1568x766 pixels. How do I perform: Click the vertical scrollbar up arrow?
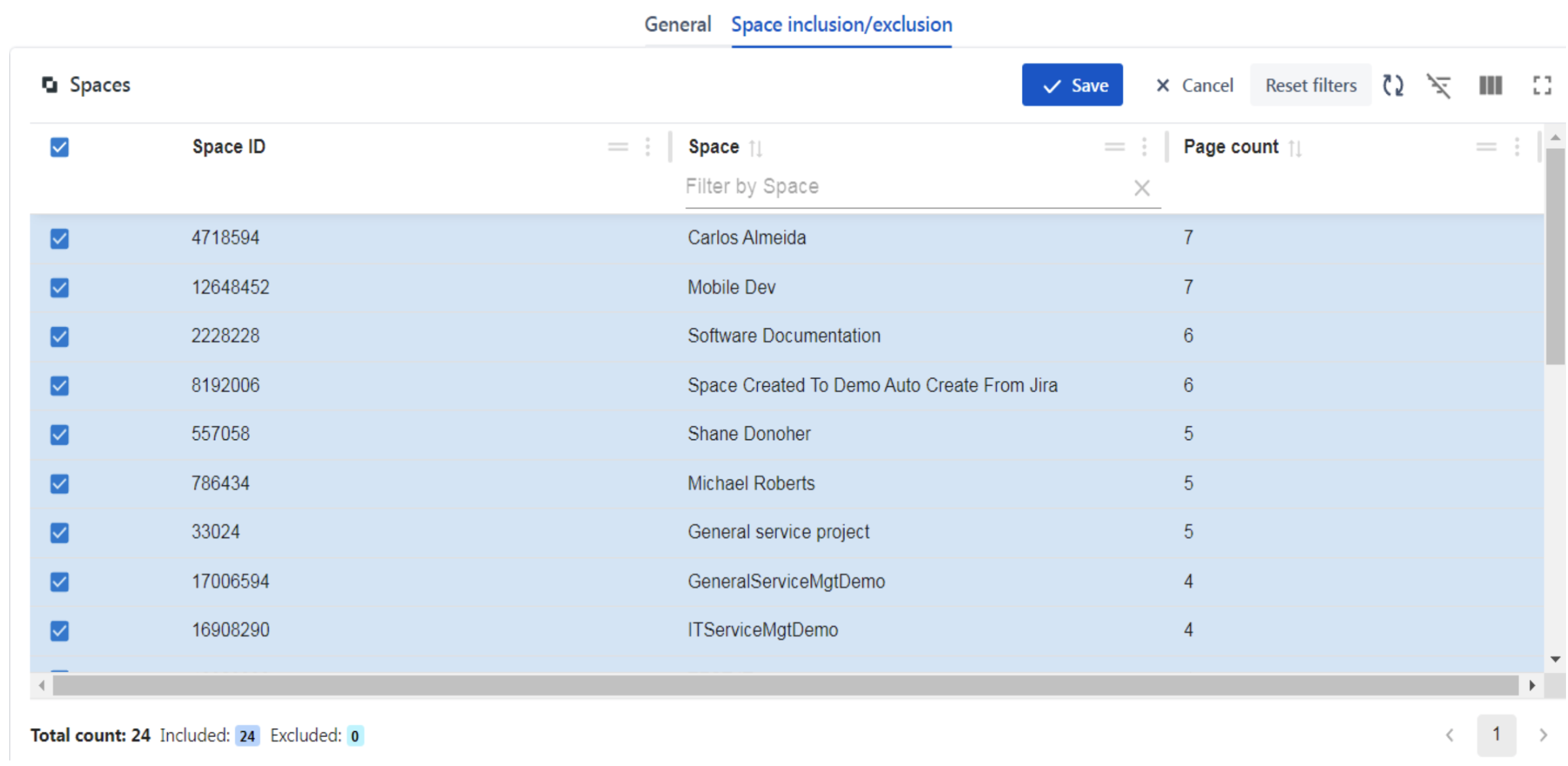pos(1555,138)
